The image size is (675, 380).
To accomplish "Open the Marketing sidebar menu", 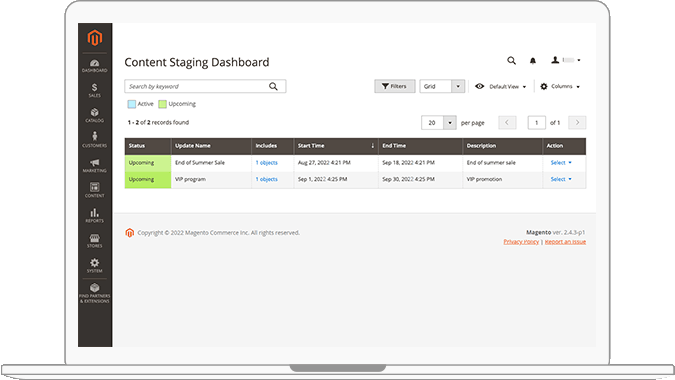I will pyautogui.click(x=95, y=166).
